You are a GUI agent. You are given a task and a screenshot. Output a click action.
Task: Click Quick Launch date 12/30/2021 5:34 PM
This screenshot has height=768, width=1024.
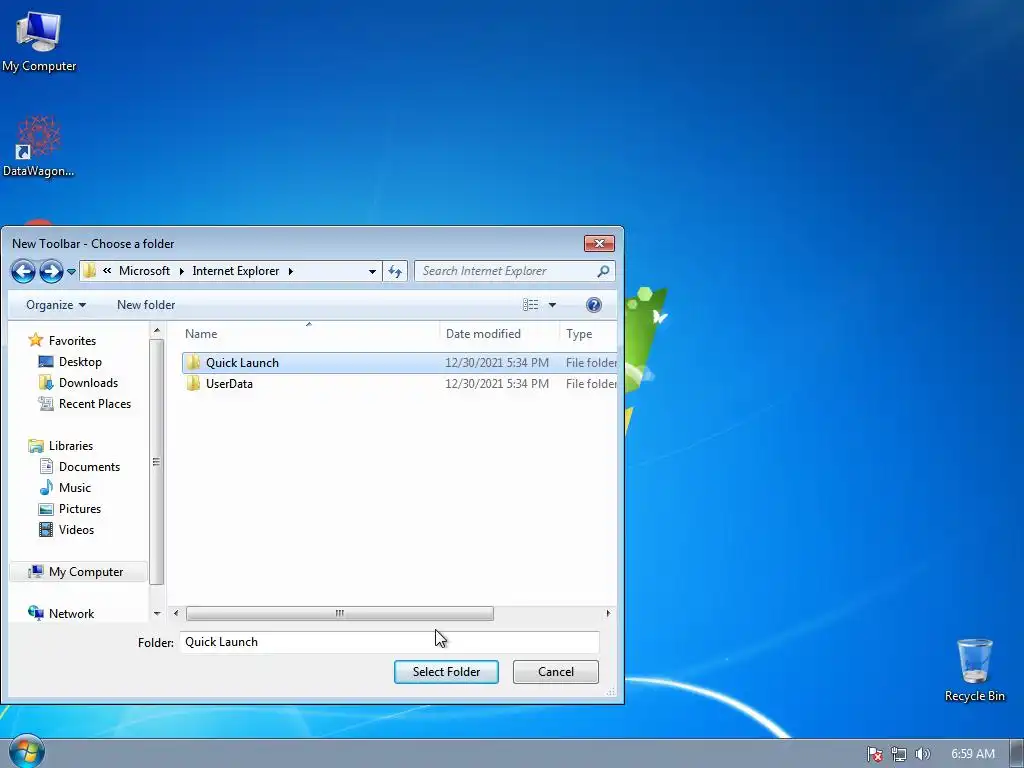(497, 362)
